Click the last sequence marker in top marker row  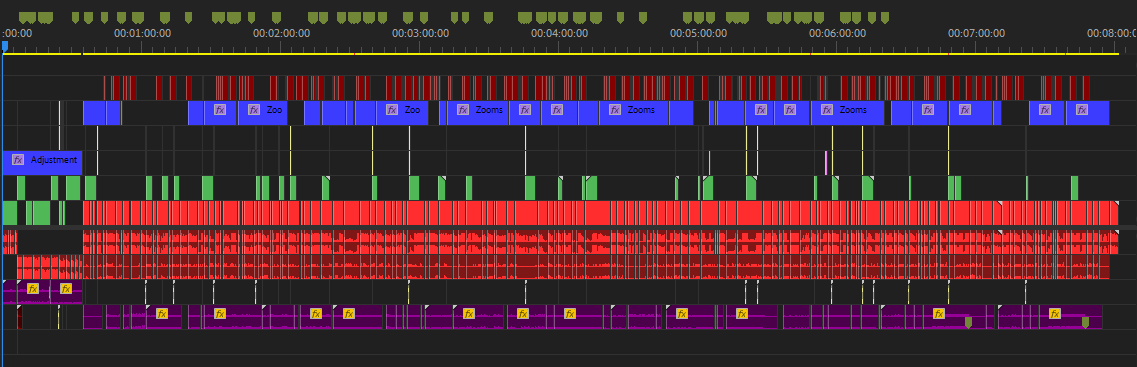(885, 17)
